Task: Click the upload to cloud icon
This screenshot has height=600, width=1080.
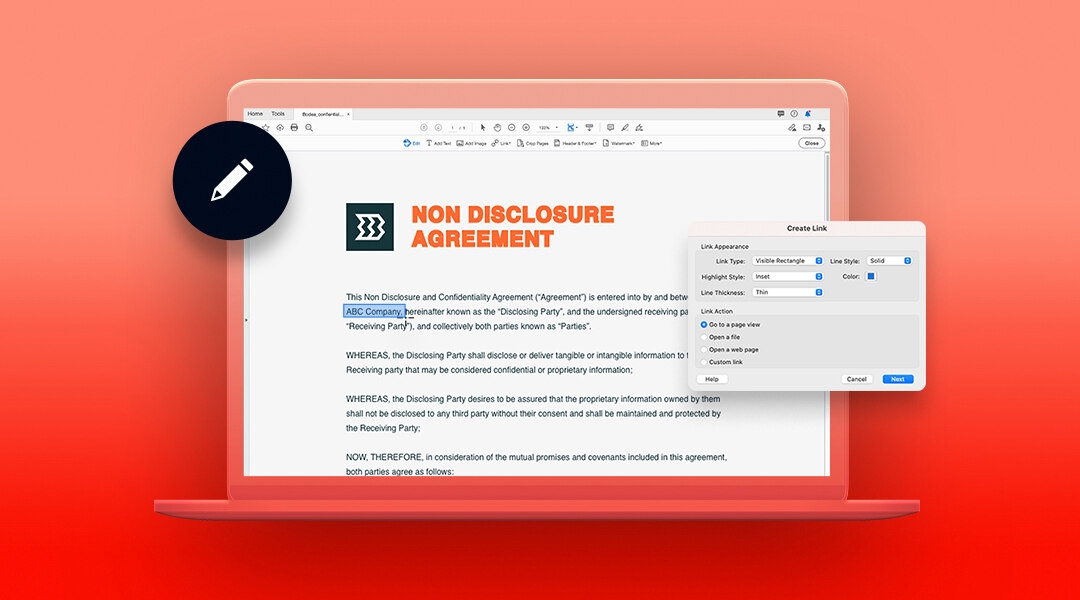Action: [x=280, y=127]
